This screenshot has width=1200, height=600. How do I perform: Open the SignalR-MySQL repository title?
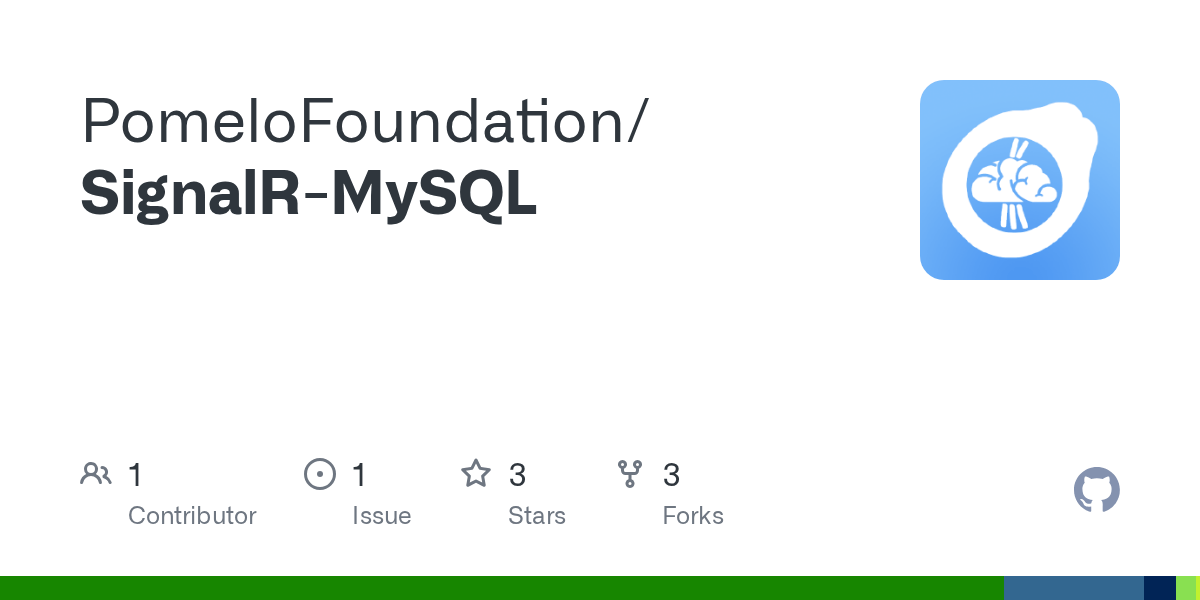(309, 193)
